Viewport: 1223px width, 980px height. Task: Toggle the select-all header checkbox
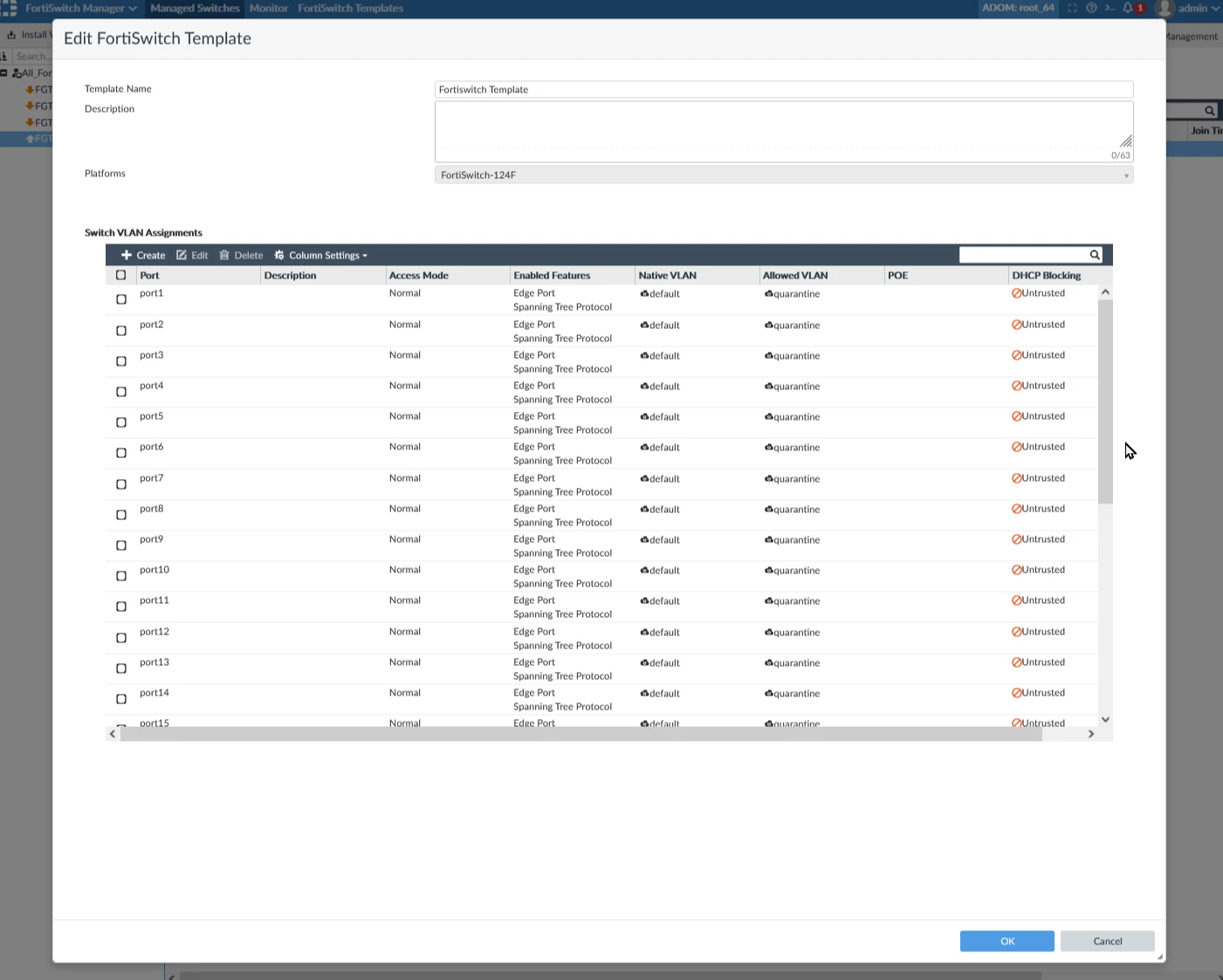121,275
